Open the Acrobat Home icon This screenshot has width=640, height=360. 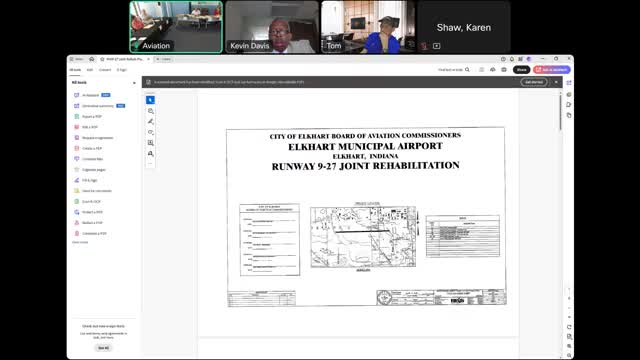[91, 59]
